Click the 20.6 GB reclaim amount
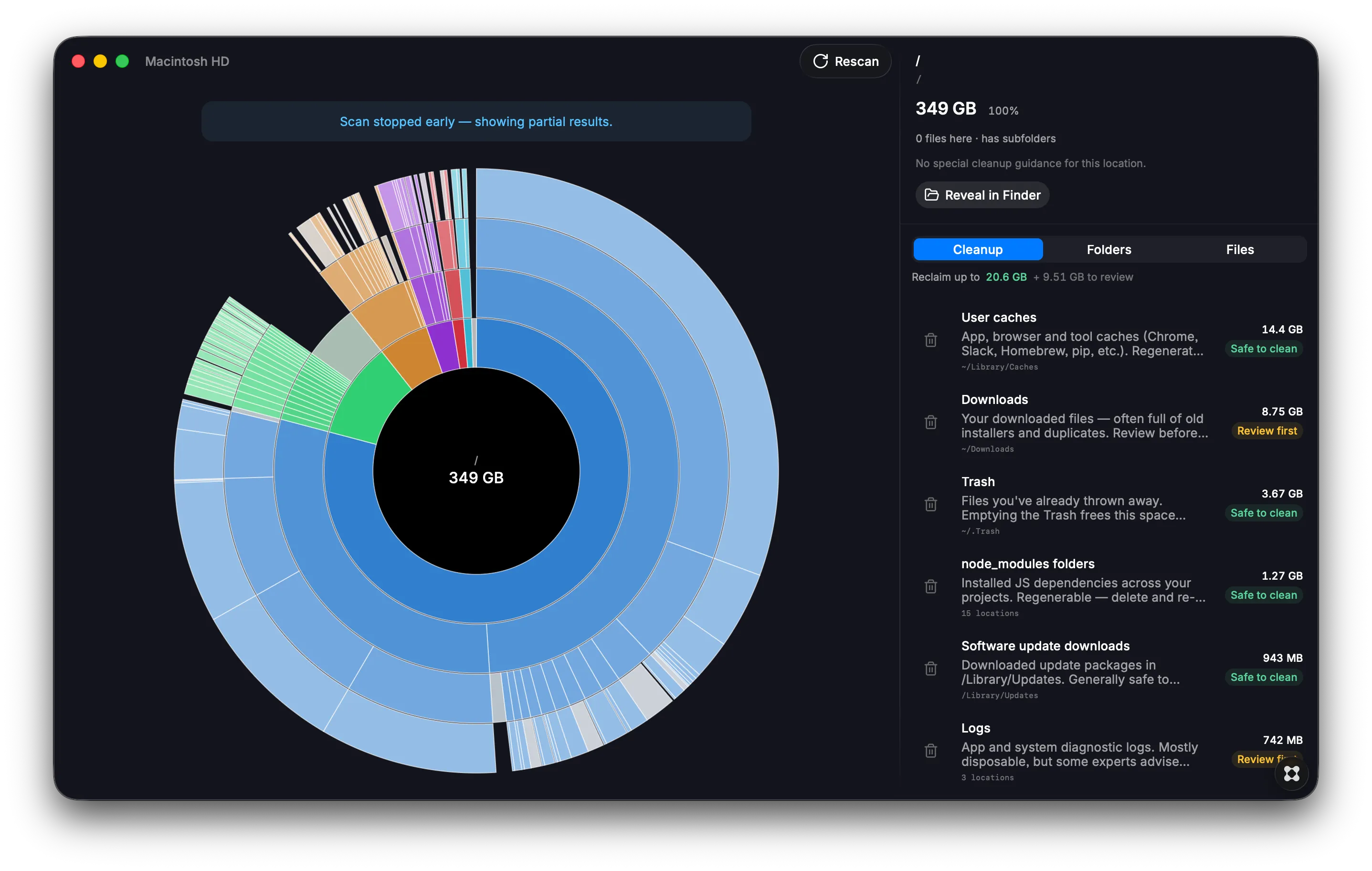This screenshot has height=871, width=1372. (1006, 277)
